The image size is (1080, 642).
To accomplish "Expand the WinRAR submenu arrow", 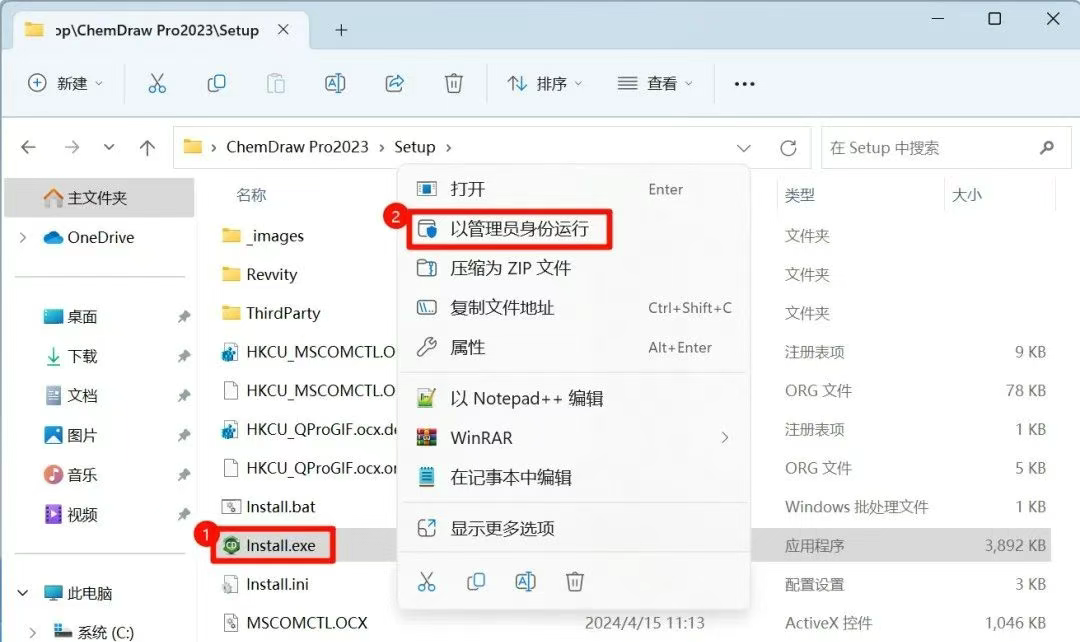I will (x=724, y=438).
